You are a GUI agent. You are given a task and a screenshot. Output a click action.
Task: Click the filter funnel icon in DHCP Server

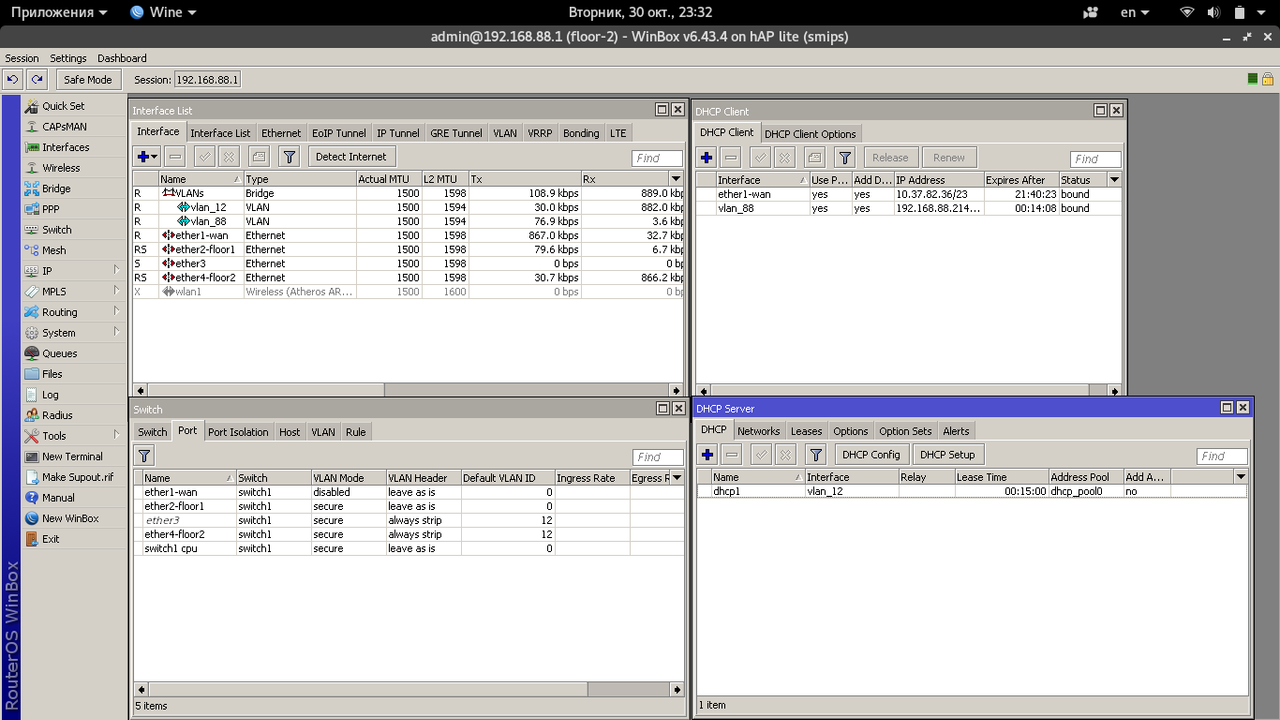click(x=817, y=455)
